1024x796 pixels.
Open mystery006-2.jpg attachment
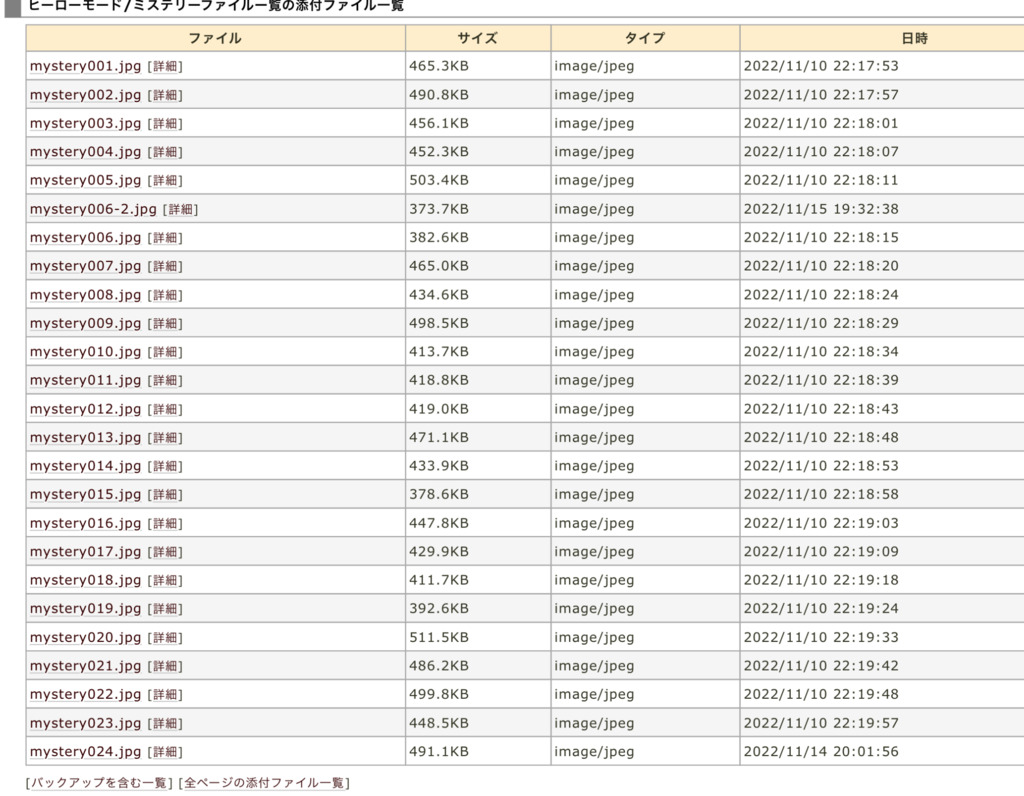pyautogui.click(x=93, y=210)
